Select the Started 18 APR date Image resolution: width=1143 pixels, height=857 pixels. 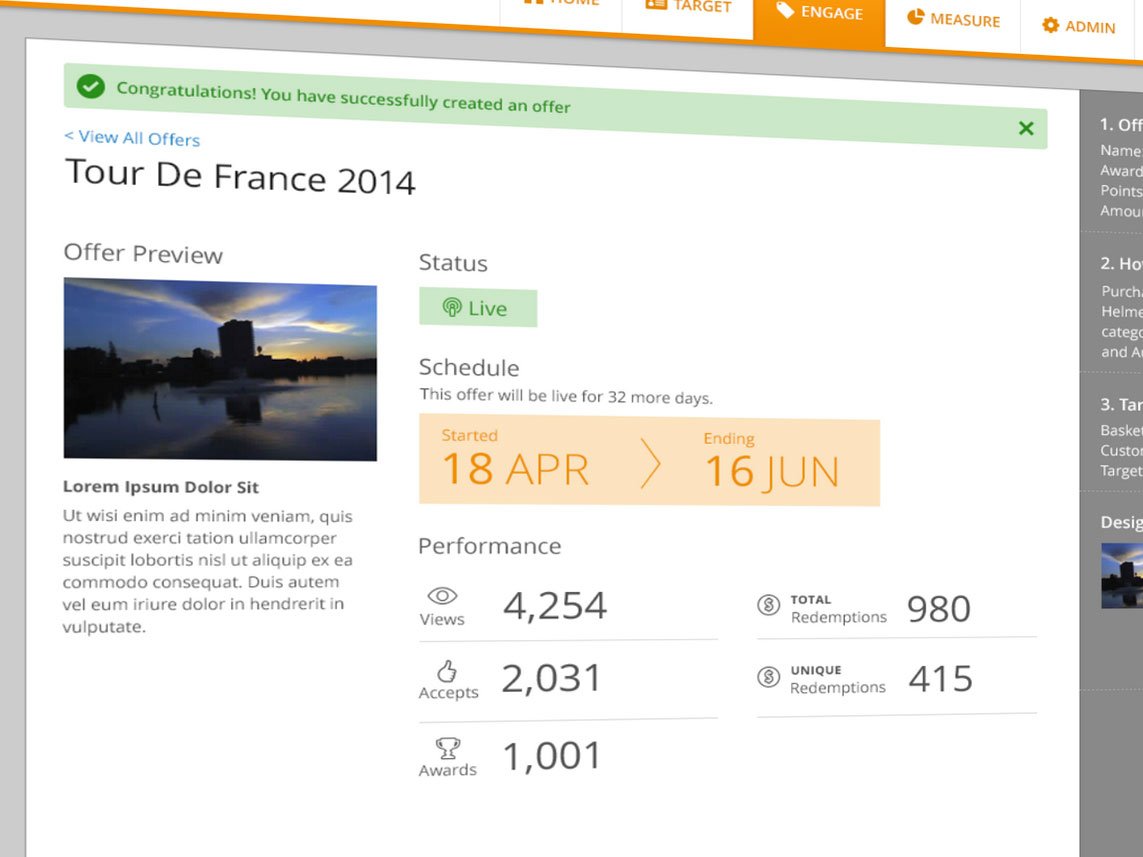click(x=515, y=460)
